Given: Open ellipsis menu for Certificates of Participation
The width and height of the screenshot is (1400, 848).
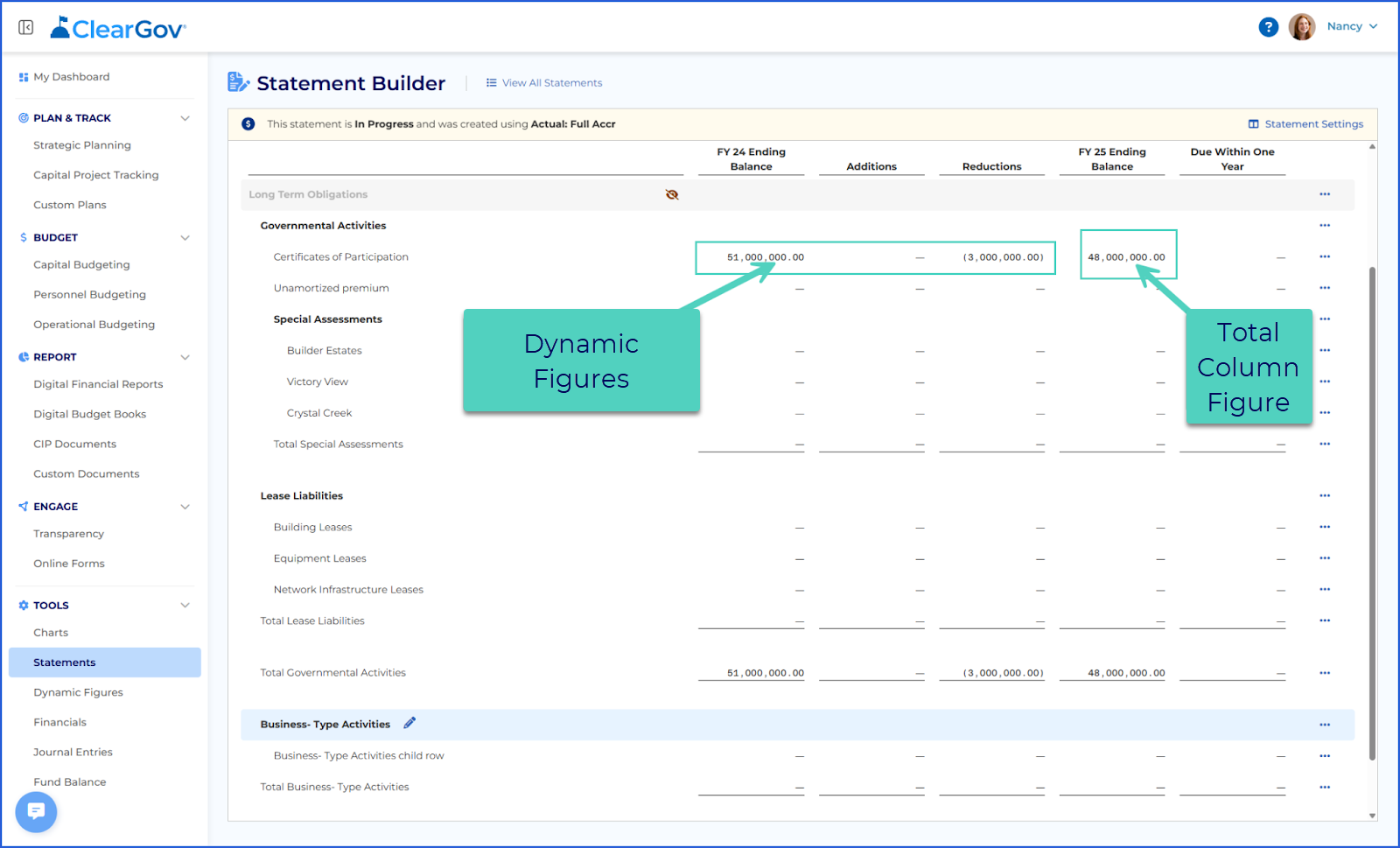Looking at the screenshot, I should (1325, 256).
